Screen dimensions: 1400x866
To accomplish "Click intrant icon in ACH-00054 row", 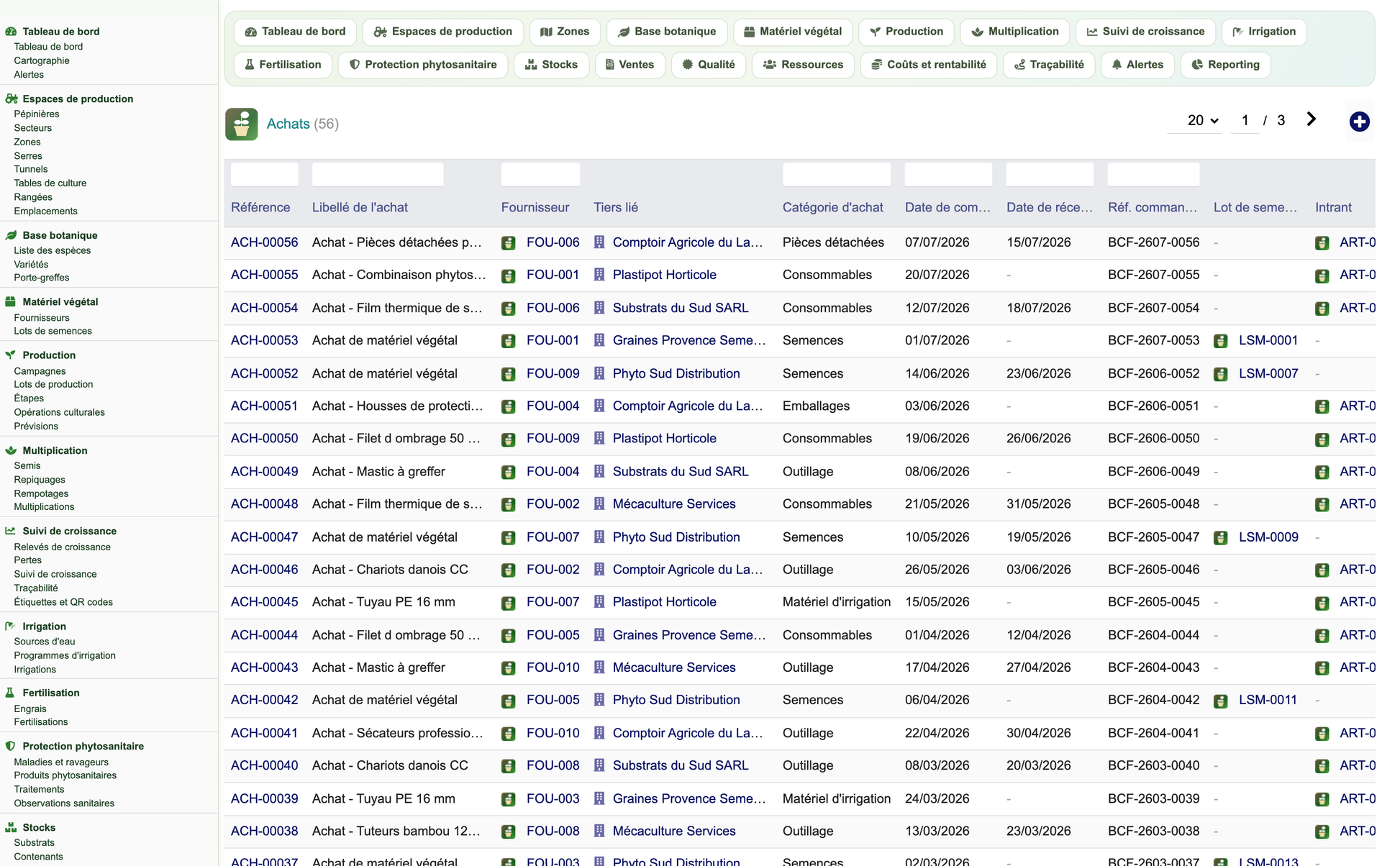I will point(1322,309).
